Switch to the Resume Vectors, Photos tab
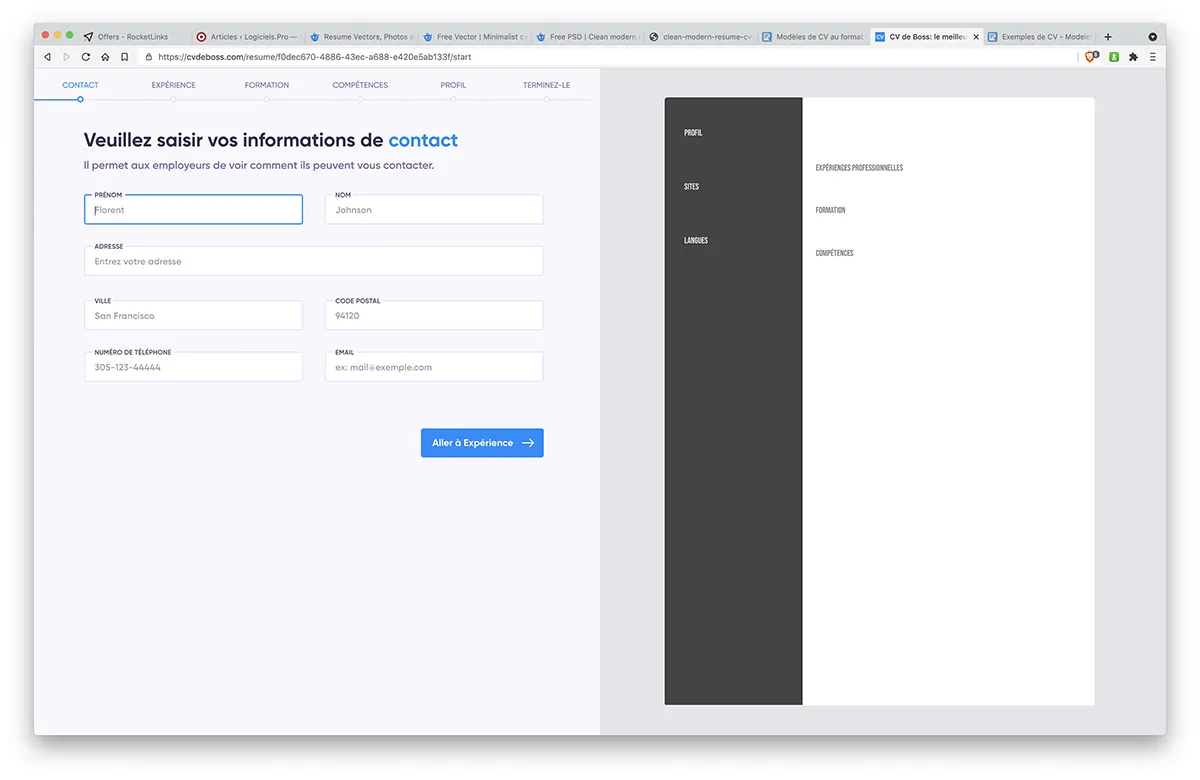The image size is (1200, 780). 362,37
